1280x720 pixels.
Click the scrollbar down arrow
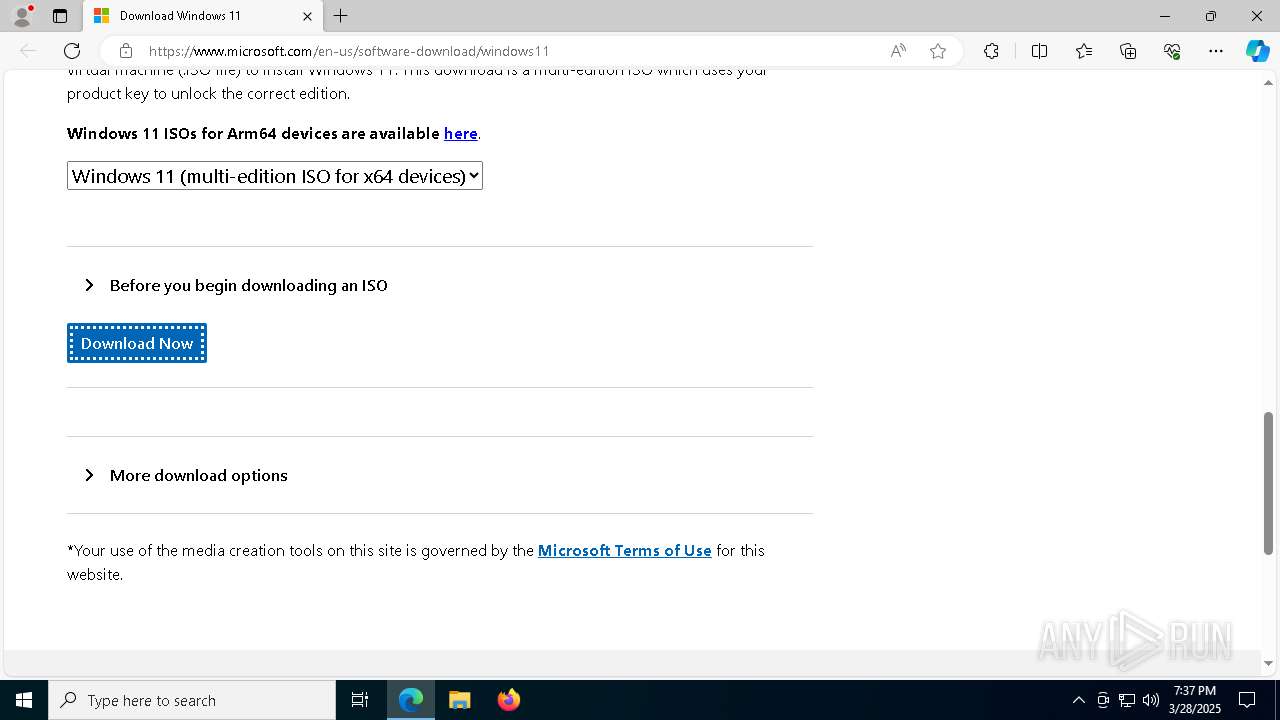[x=1268, y=662]
